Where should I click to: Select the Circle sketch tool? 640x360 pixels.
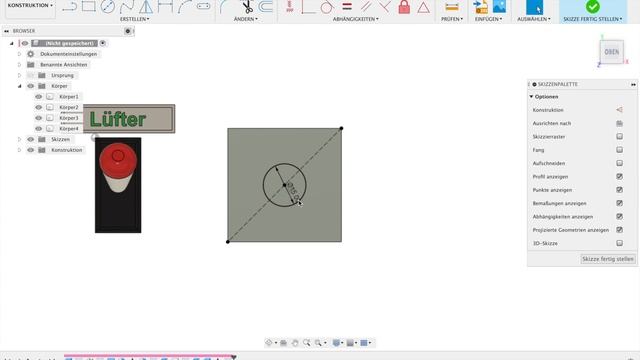108,7
